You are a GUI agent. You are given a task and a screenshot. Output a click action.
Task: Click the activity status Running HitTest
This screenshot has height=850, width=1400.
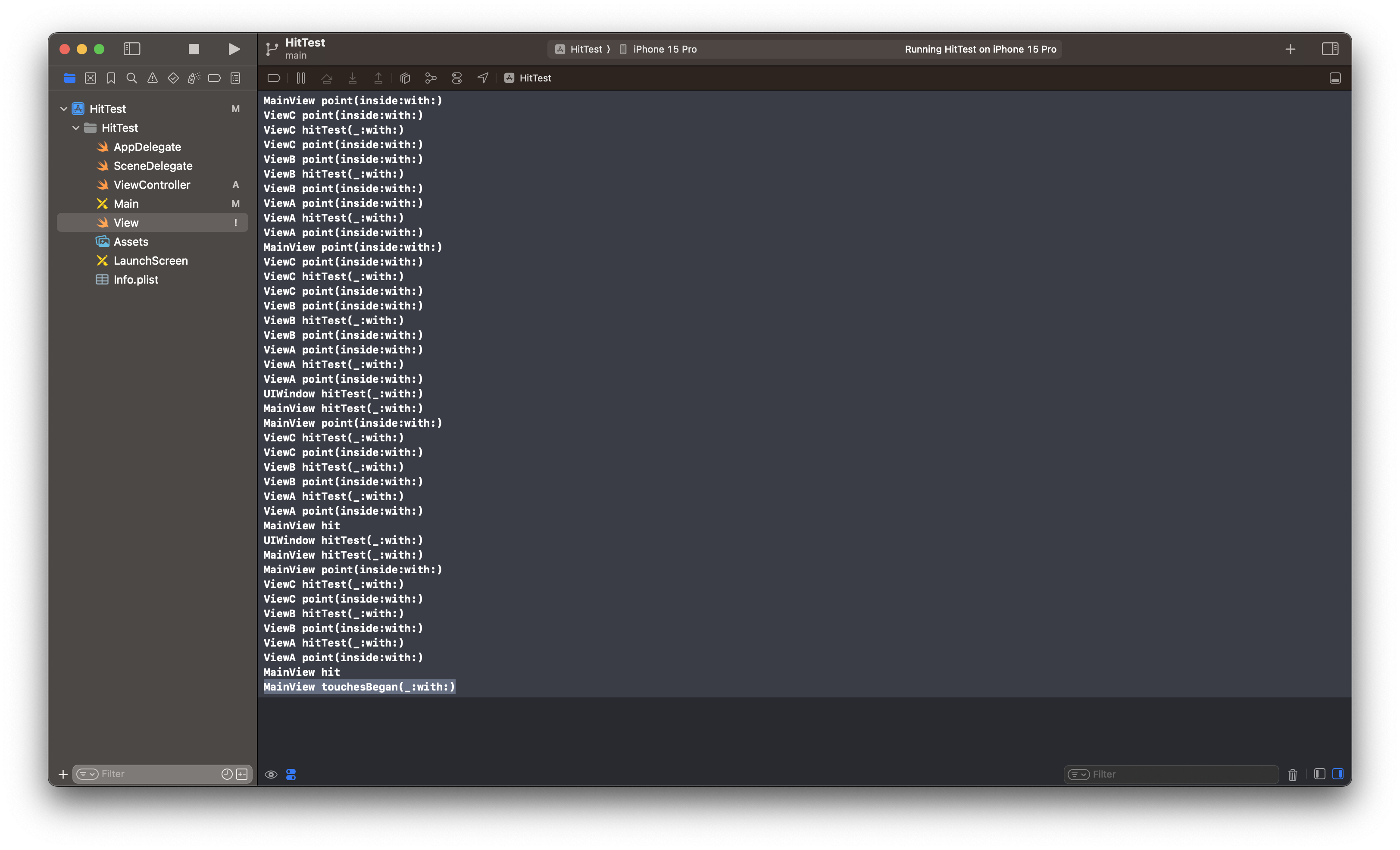(980, 49)
